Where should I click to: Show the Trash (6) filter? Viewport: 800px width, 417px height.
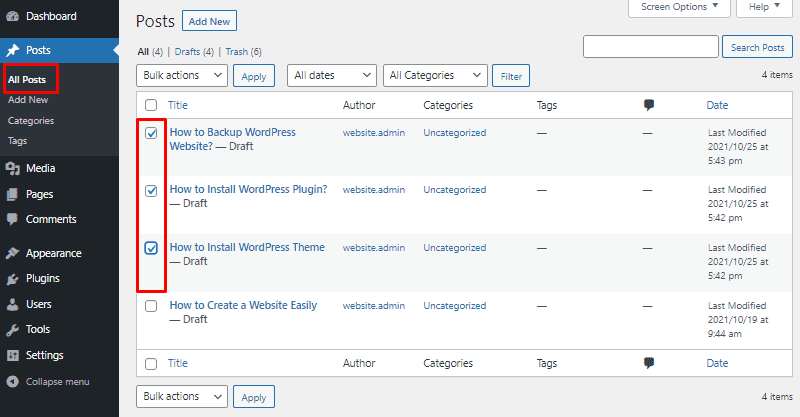tap(243, 52)
